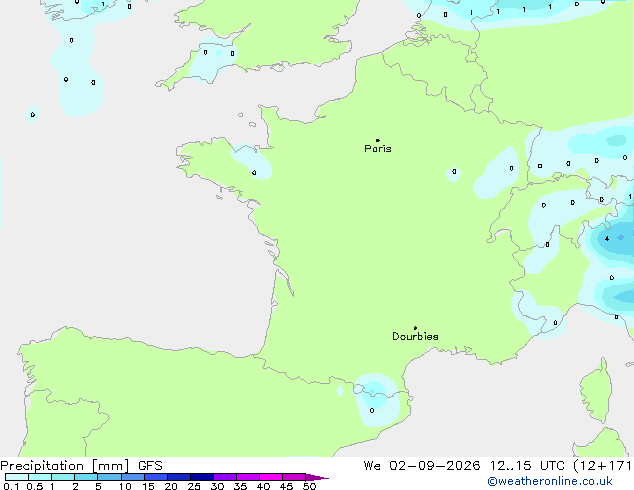
Task: Select the 40–45 mm magenta legend swatch
Action: [x=271, y=477]
